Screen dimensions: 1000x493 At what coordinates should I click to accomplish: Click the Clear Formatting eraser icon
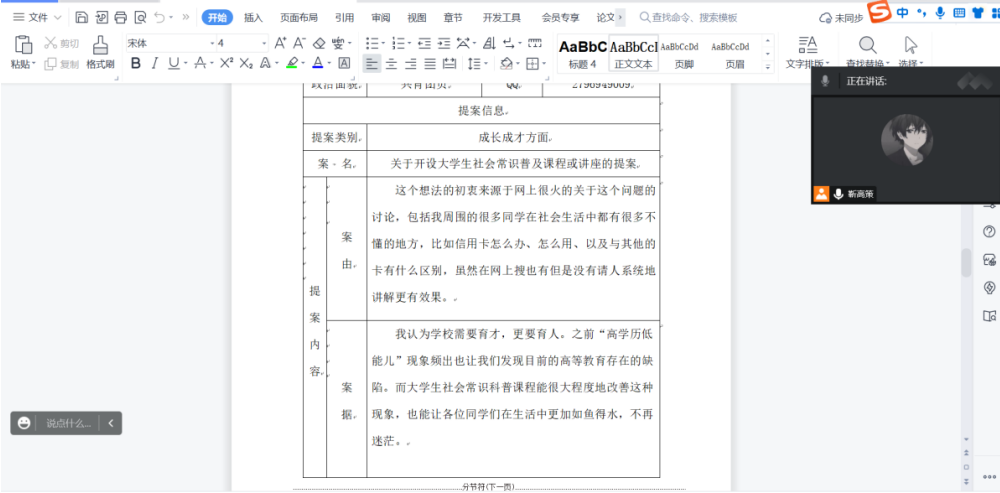point(318,43)
